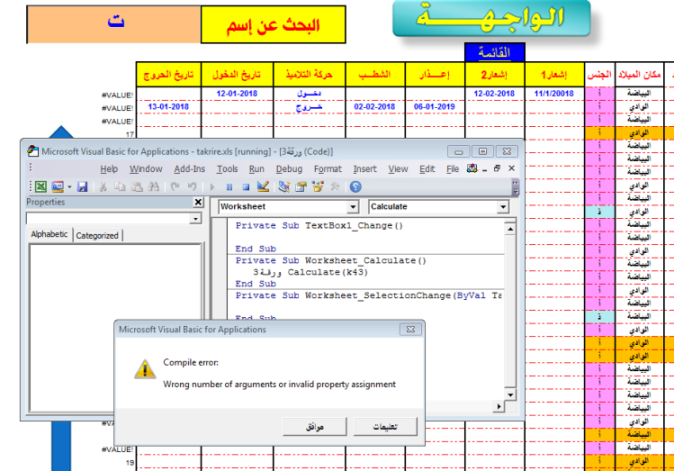Open the Add-Ins menu

(189, 169)
